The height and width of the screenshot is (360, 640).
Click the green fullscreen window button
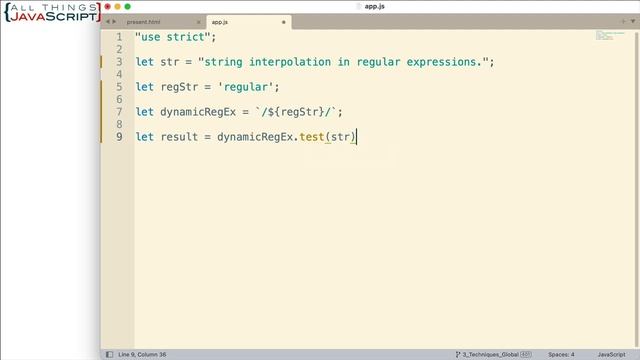127,7
